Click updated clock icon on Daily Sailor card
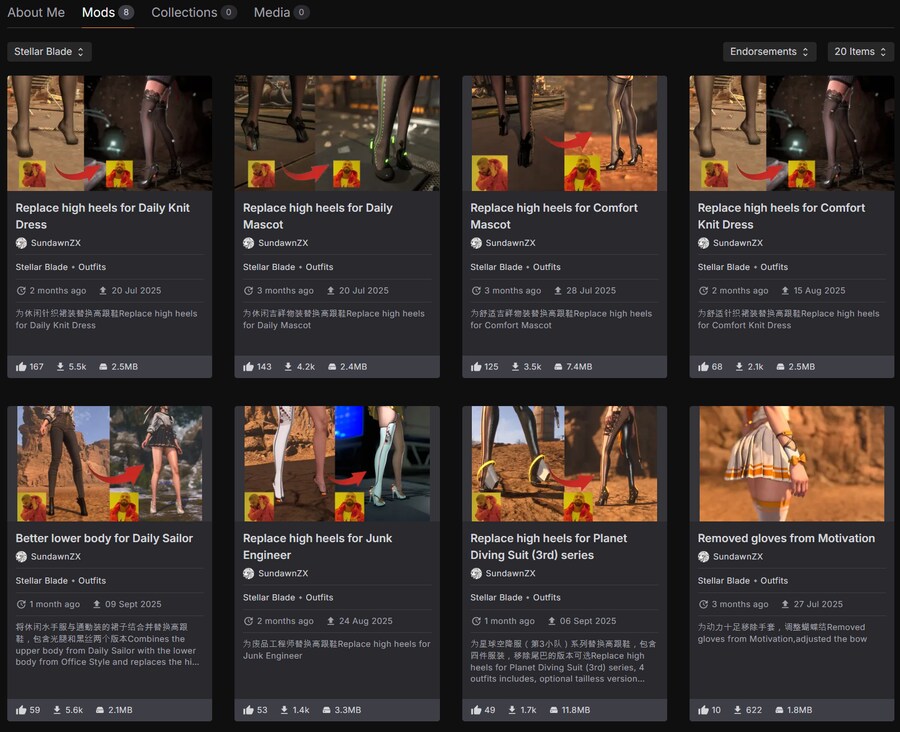 pos(21,604)
